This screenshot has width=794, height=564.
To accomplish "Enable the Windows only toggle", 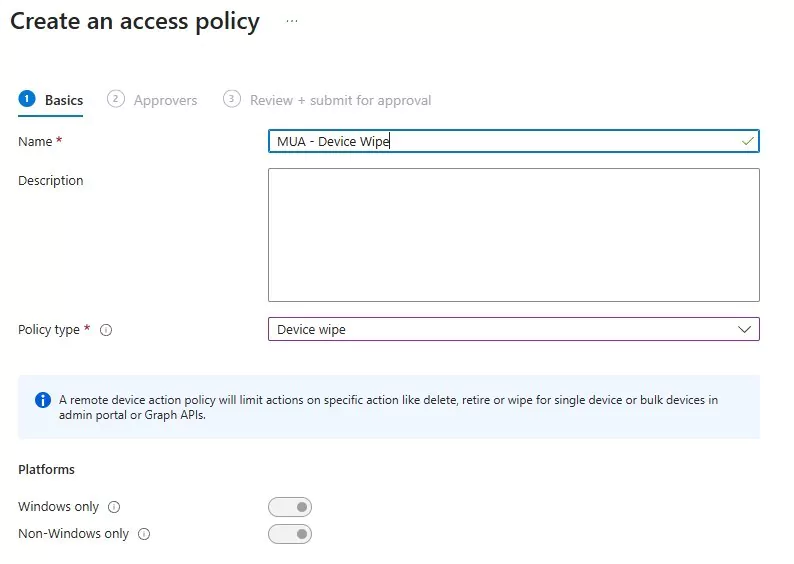I will pos(290,507).
